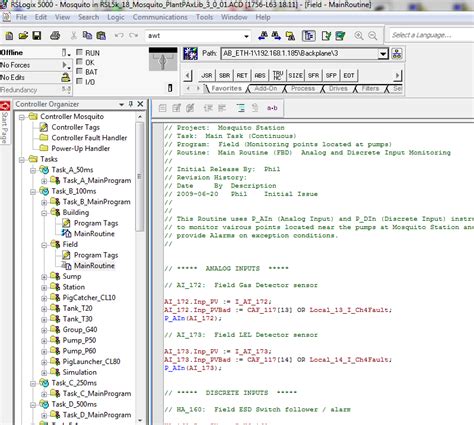Open the search text dropdown showing awt
The width and height of the screenshot is (474, 425).
[x=246, y=36]
